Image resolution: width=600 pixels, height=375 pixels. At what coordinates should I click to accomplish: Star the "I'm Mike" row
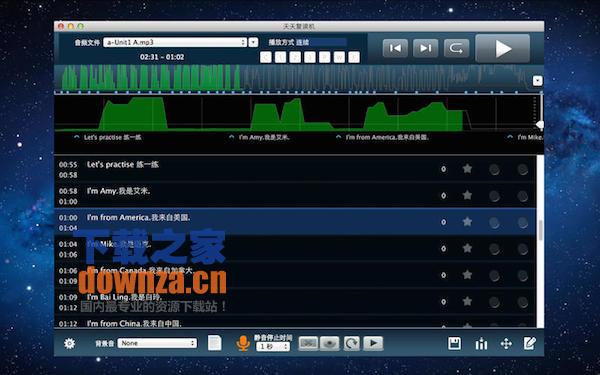(x=467, y=248)
